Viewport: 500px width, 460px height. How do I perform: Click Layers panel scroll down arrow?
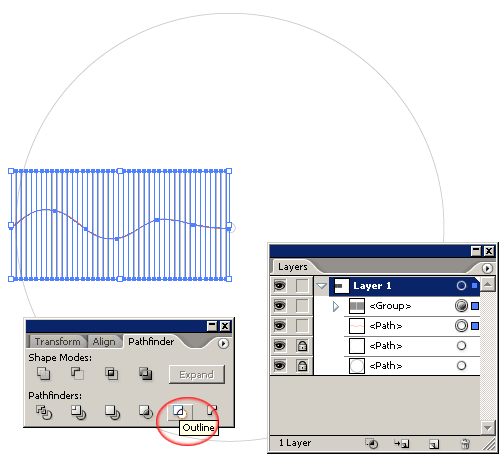(x=487, y=428)
